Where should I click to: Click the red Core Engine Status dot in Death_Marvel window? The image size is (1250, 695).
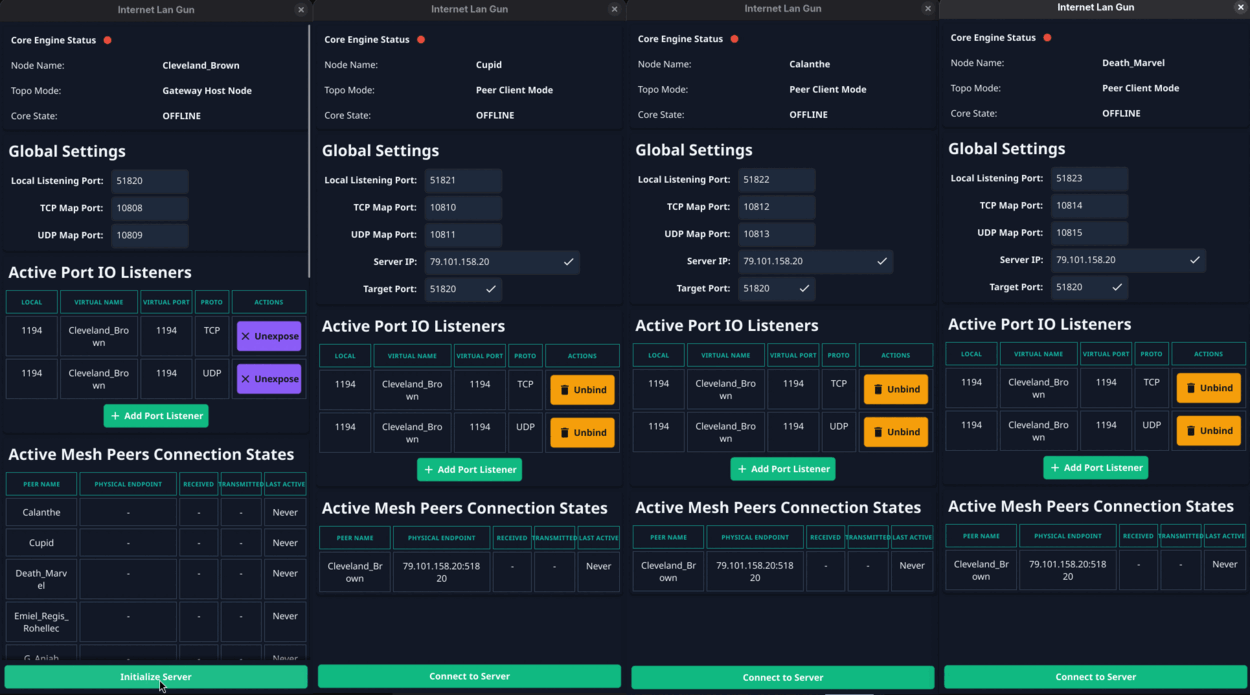point(1047,38)
